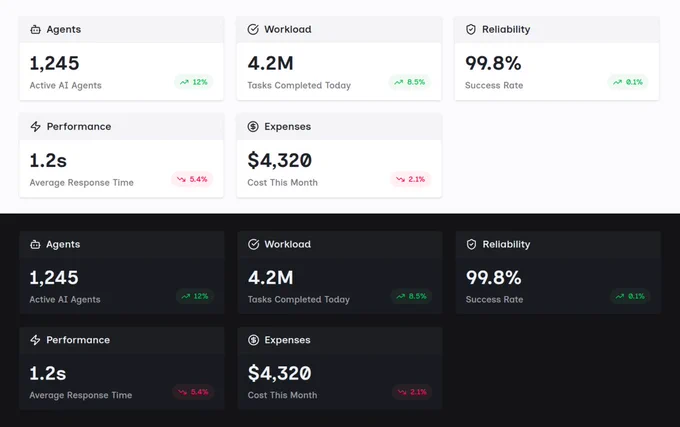
Task: Click the 99.8% value in dark Reliability card
Action: pyautogui.click(x=494, y=278)
